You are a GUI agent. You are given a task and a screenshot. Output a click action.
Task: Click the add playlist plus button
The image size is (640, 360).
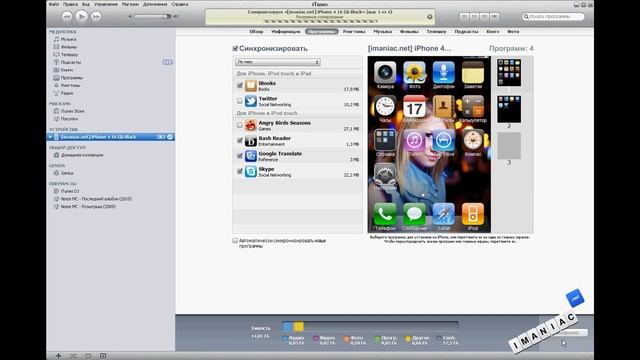(58, 356)
